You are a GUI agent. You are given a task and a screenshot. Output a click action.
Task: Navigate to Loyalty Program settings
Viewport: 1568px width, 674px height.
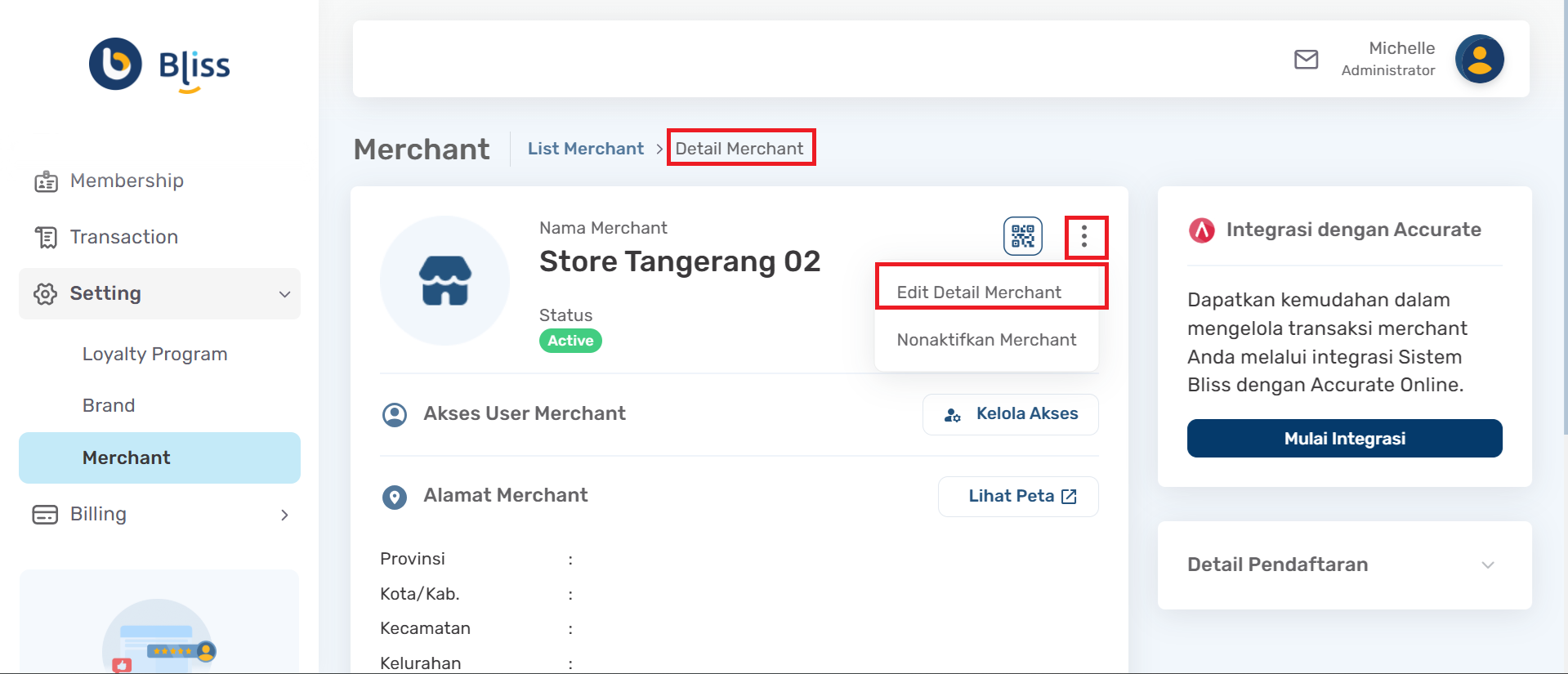pos(154,355)
